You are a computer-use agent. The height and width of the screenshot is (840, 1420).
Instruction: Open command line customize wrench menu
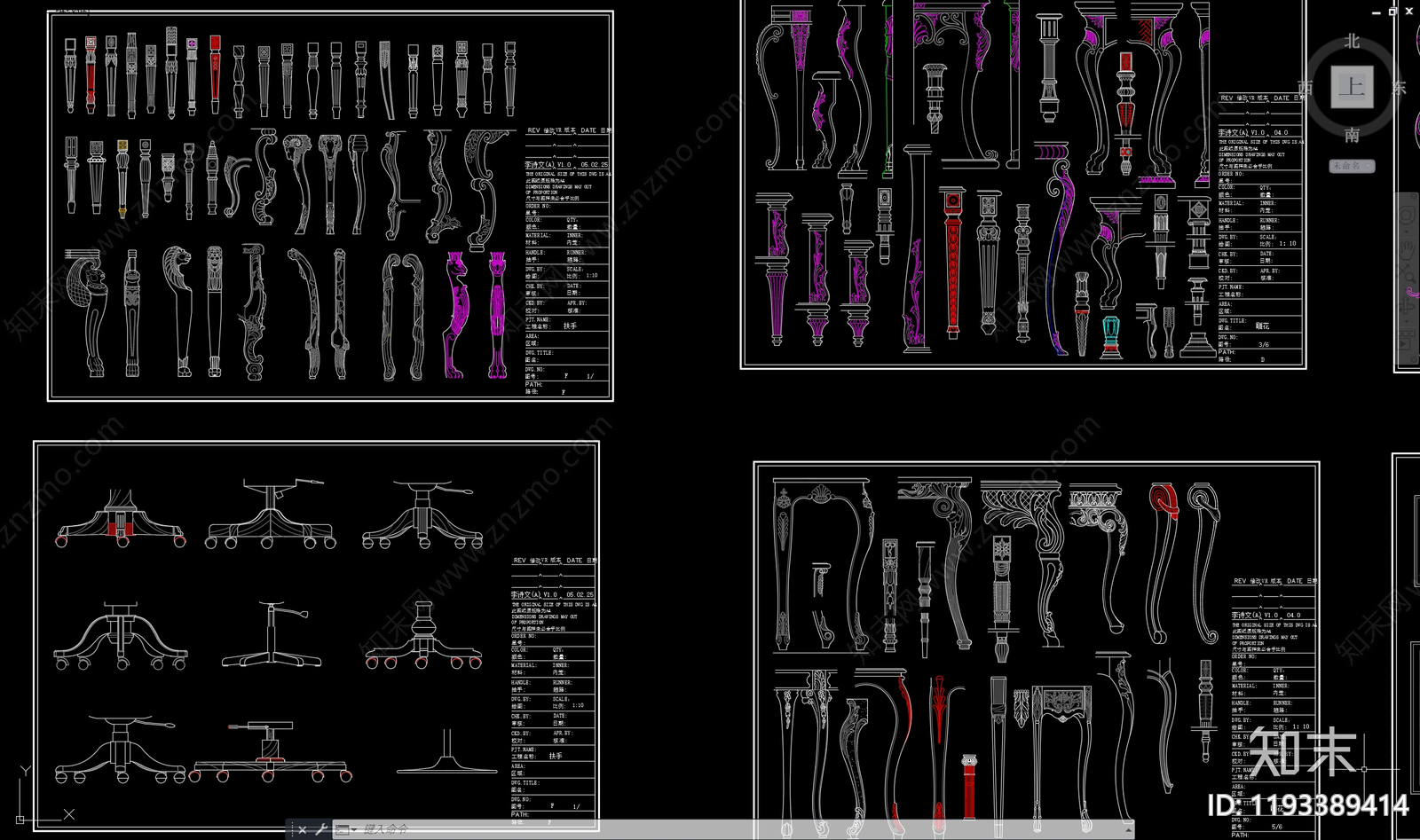coord(321,830)
